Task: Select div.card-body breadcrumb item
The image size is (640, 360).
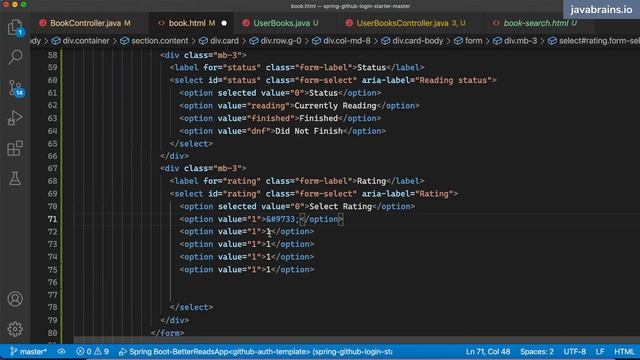Action: [x=412, y=41]
